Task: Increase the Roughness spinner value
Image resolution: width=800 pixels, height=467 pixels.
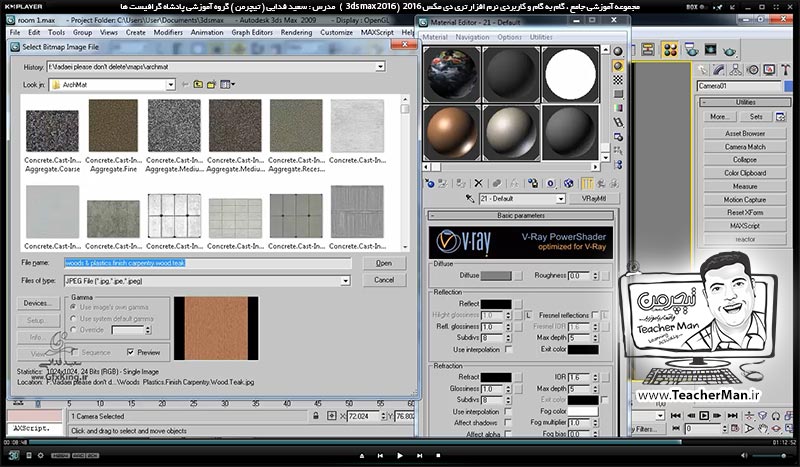Action: [x=595, y=274]
